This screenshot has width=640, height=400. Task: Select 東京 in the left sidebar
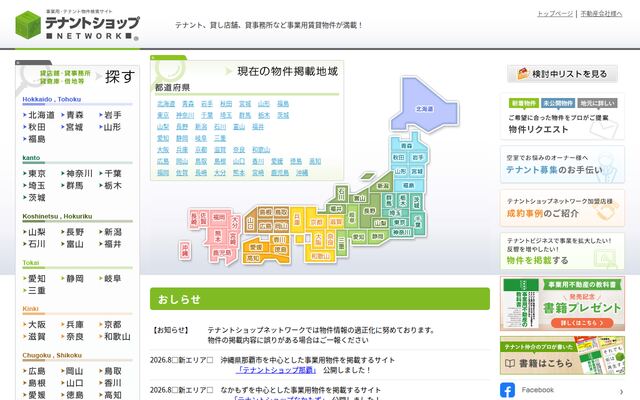(x=37, y=173)
